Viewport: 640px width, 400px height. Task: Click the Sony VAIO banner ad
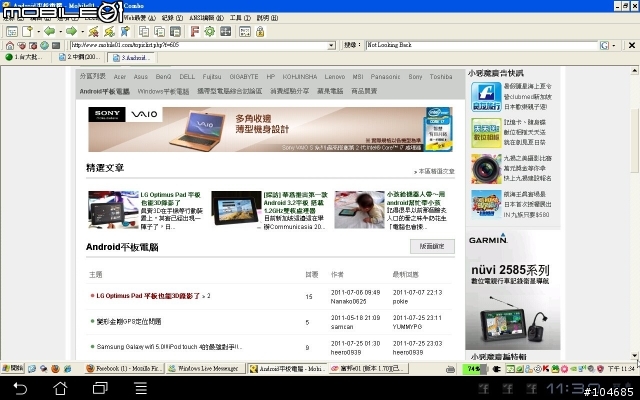[x=270, y=129]
